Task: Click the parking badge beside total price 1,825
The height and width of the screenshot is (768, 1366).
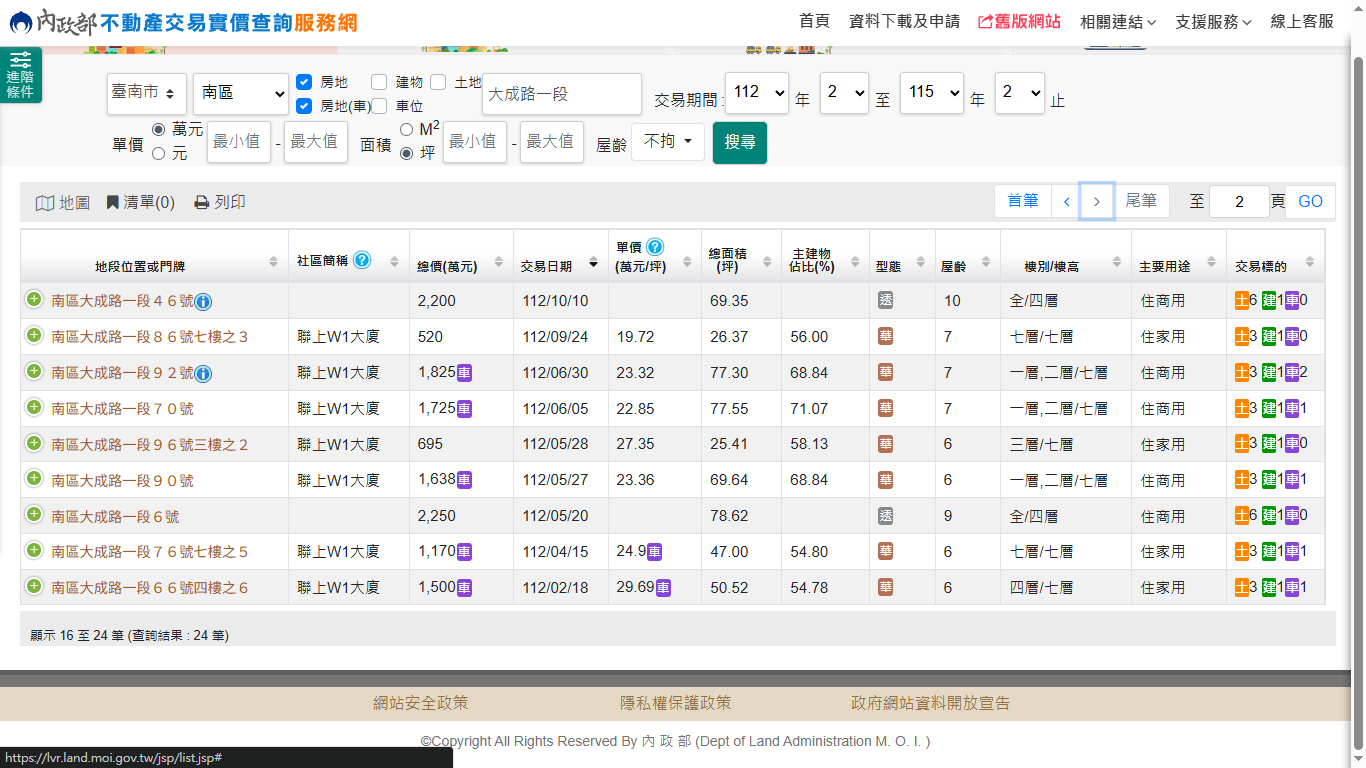Action: pyautogui.click(x=465, y=373)
